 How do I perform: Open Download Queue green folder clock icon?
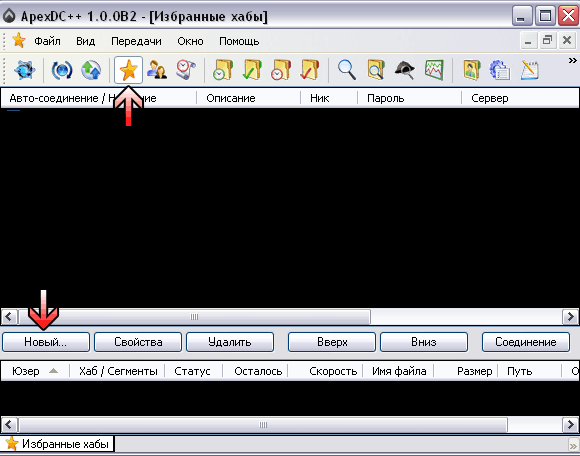pyautogui.click(x=223, y=70)
